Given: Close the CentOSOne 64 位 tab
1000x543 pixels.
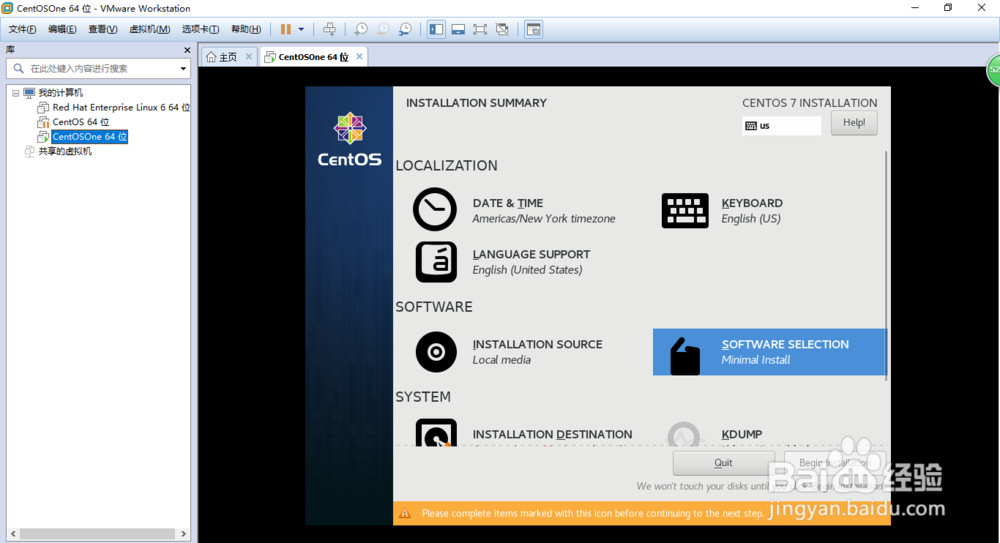Looking at the screenshot, I should tap(359, 56).
